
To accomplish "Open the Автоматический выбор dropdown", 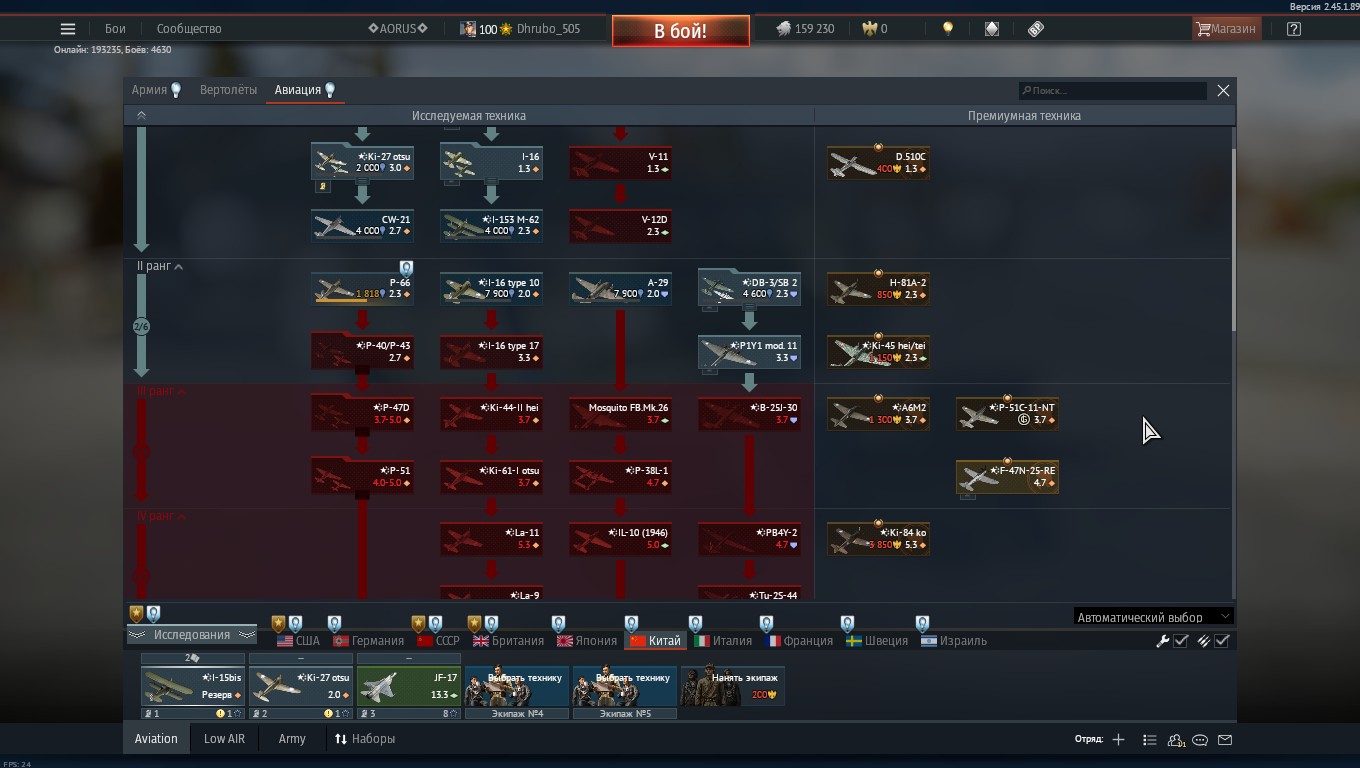I will [x=1153, y=617].
